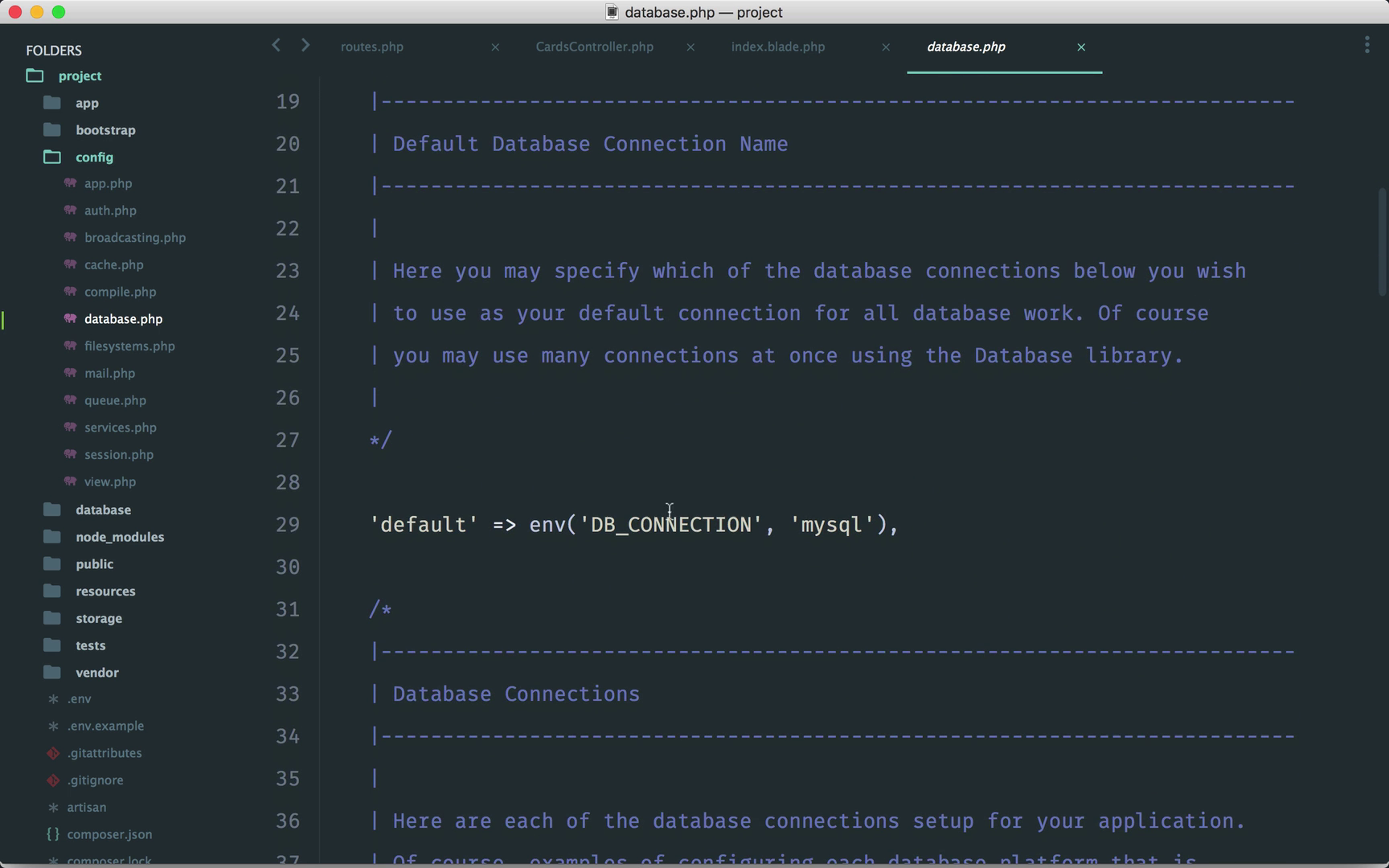Screen dimensions: 1389x868
Task: Click the PHP icon beside mail.php
Action: coord(71,372)
